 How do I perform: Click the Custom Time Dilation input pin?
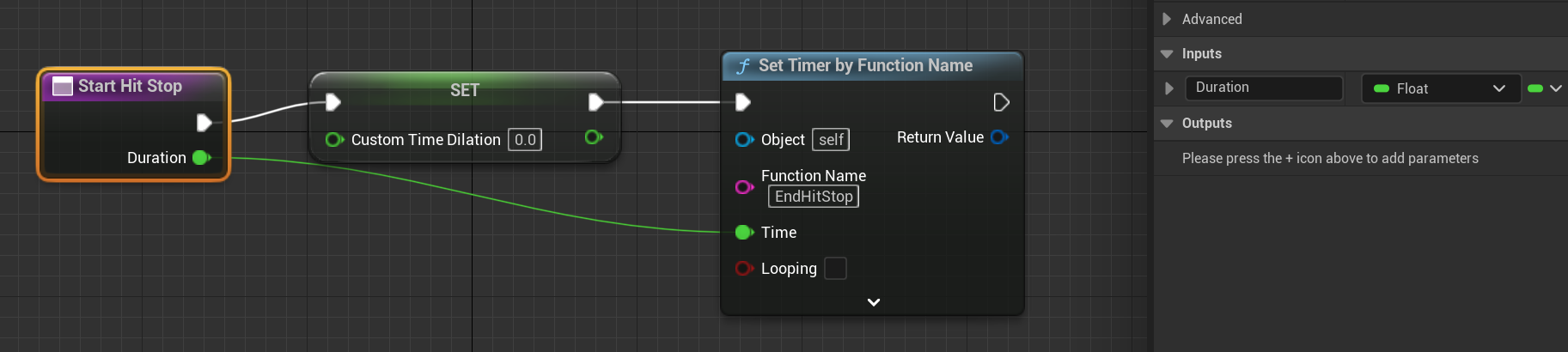tap(333, 139)
